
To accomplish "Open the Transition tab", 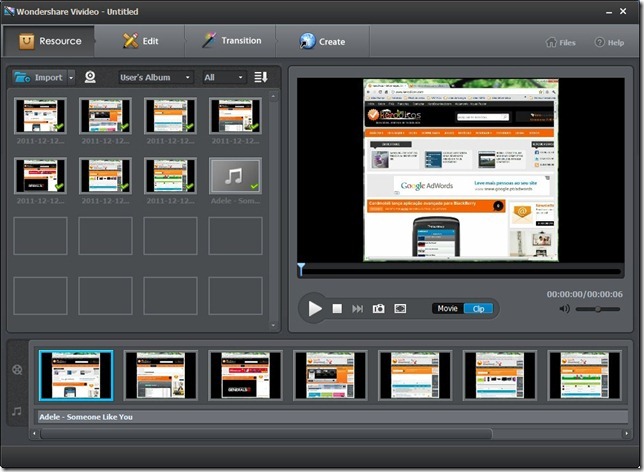I will click(231, 41).
